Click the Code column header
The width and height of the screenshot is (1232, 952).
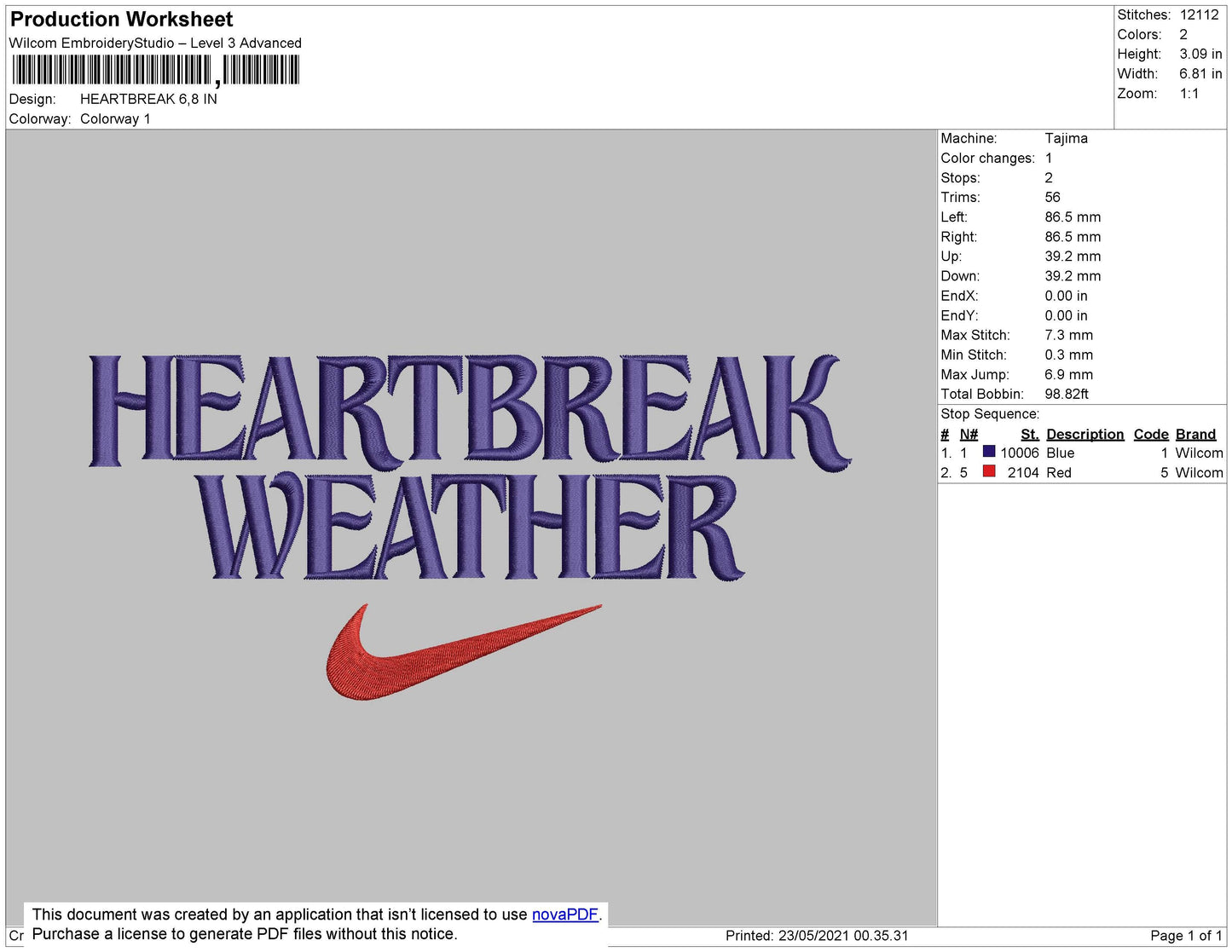coord(1151,434)
